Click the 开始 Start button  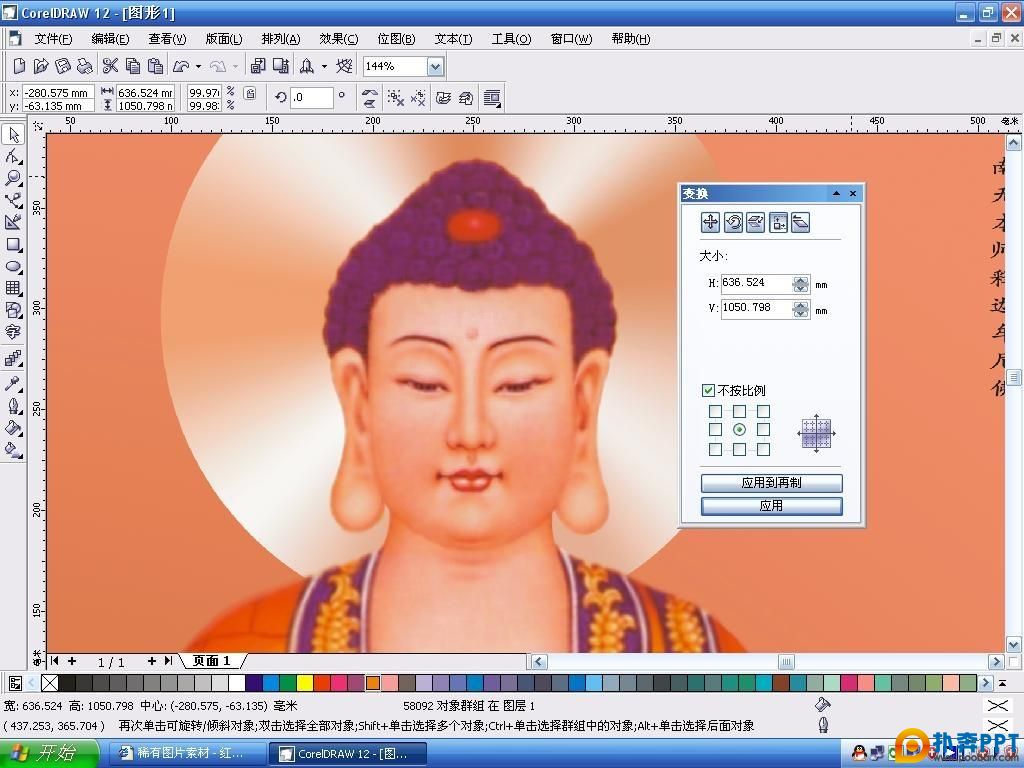click(x=48, y=753)
